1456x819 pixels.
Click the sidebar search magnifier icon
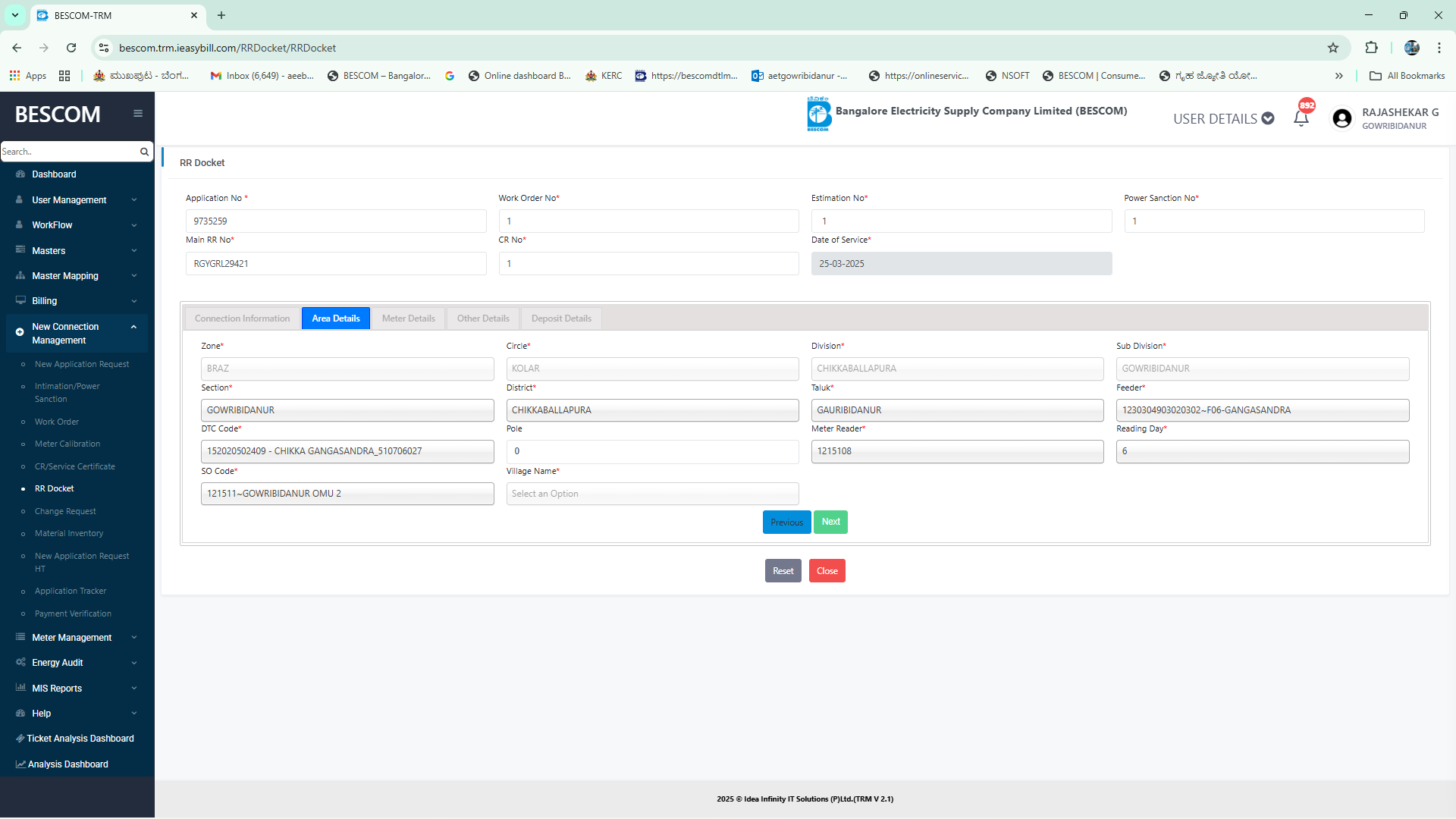tap(144, 152)
